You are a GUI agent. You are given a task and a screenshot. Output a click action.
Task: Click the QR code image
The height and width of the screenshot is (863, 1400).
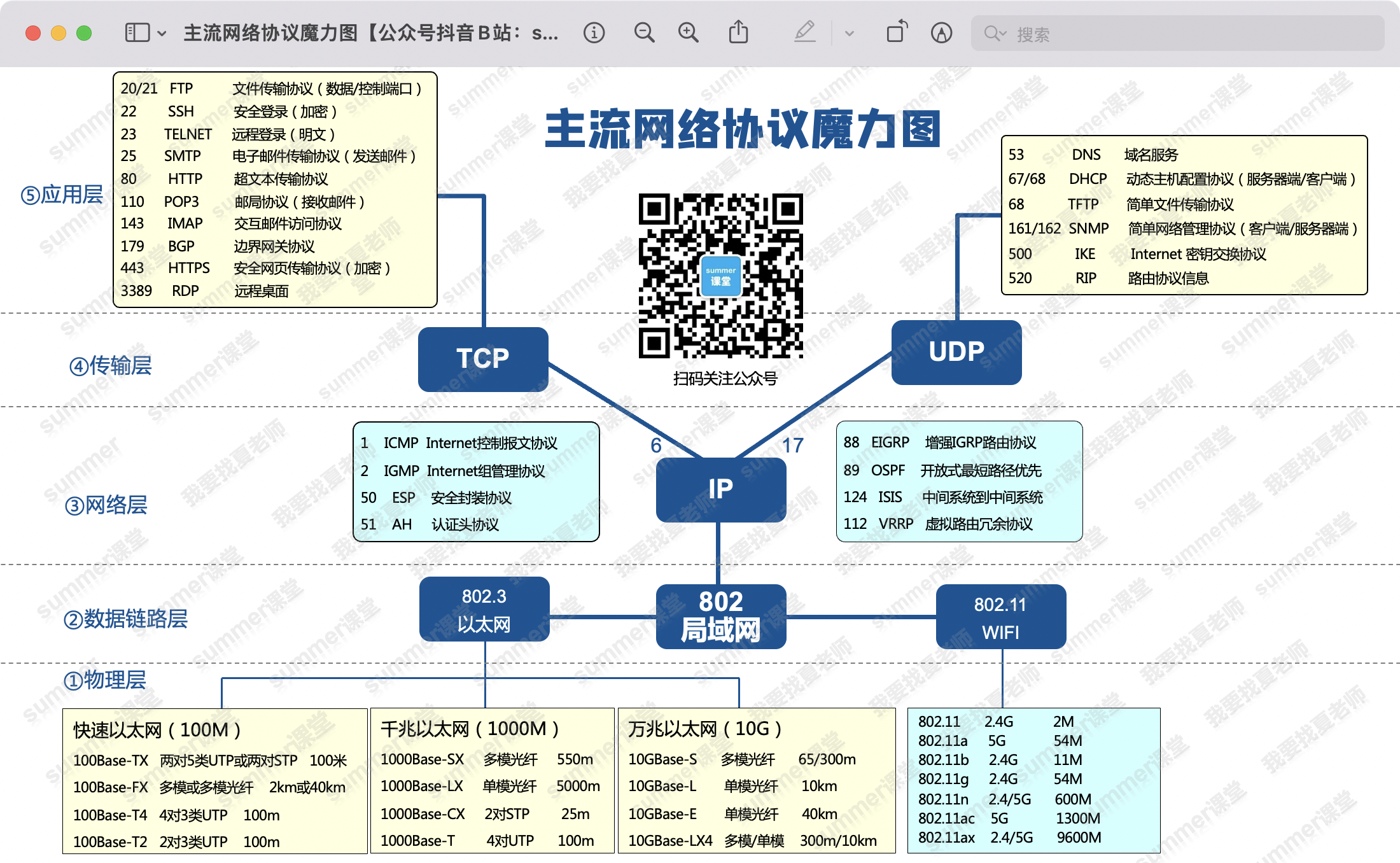point(720,276)
